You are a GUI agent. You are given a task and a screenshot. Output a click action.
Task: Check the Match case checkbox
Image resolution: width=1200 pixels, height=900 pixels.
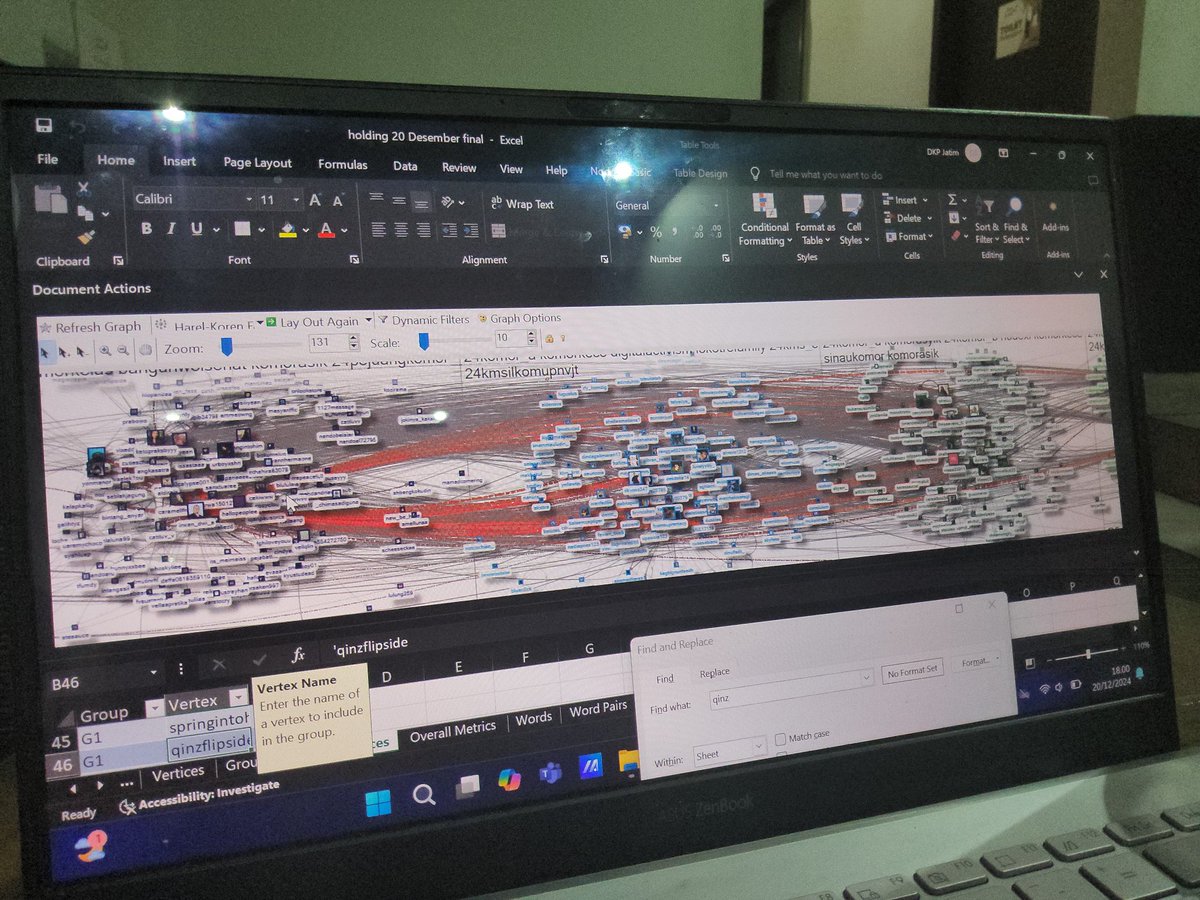780,738
